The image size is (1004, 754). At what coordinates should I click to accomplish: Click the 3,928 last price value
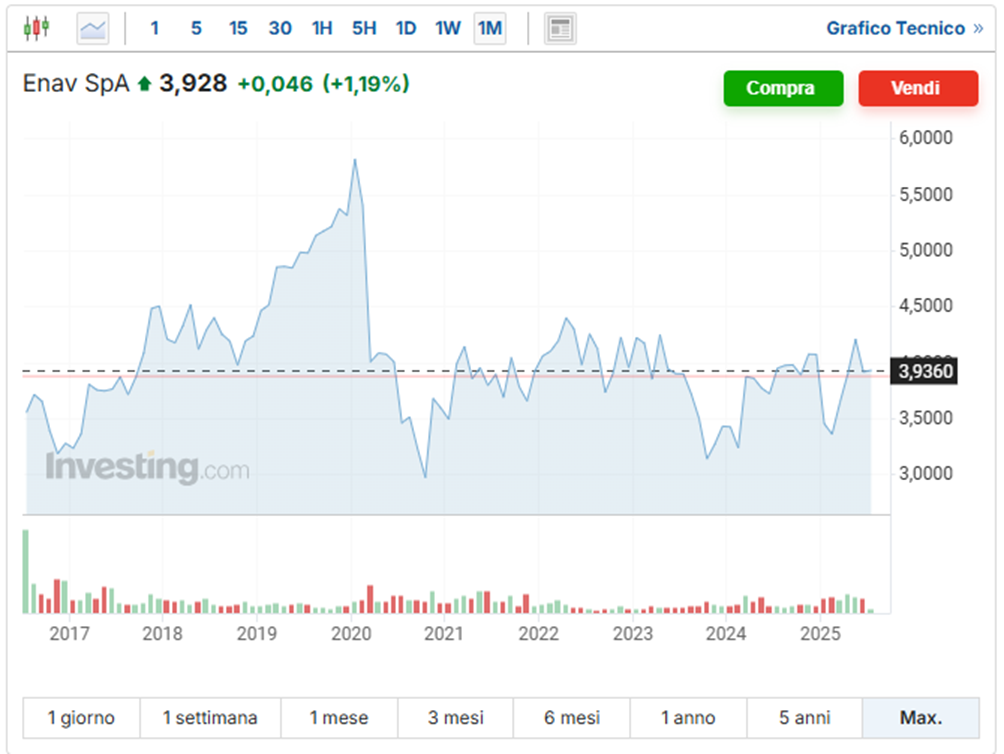193,83
